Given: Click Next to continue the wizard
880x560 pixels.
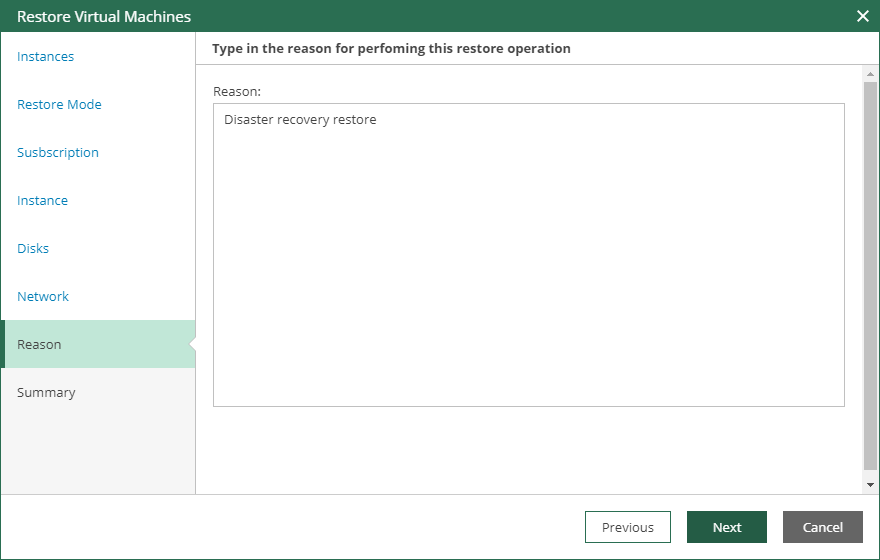Looking at the screenshot, I should (727, 527).
